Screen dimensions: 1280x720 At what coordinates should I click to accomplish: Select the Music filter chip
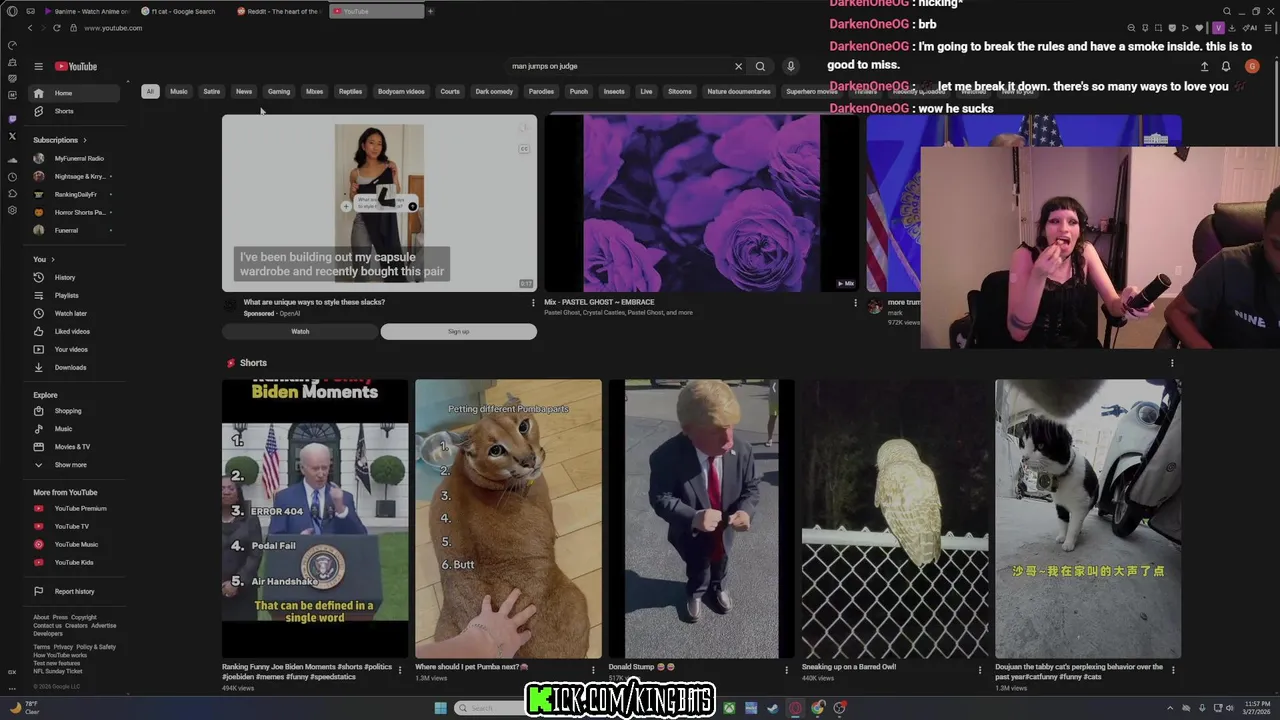pyautogui.click(x=179, y=92)
